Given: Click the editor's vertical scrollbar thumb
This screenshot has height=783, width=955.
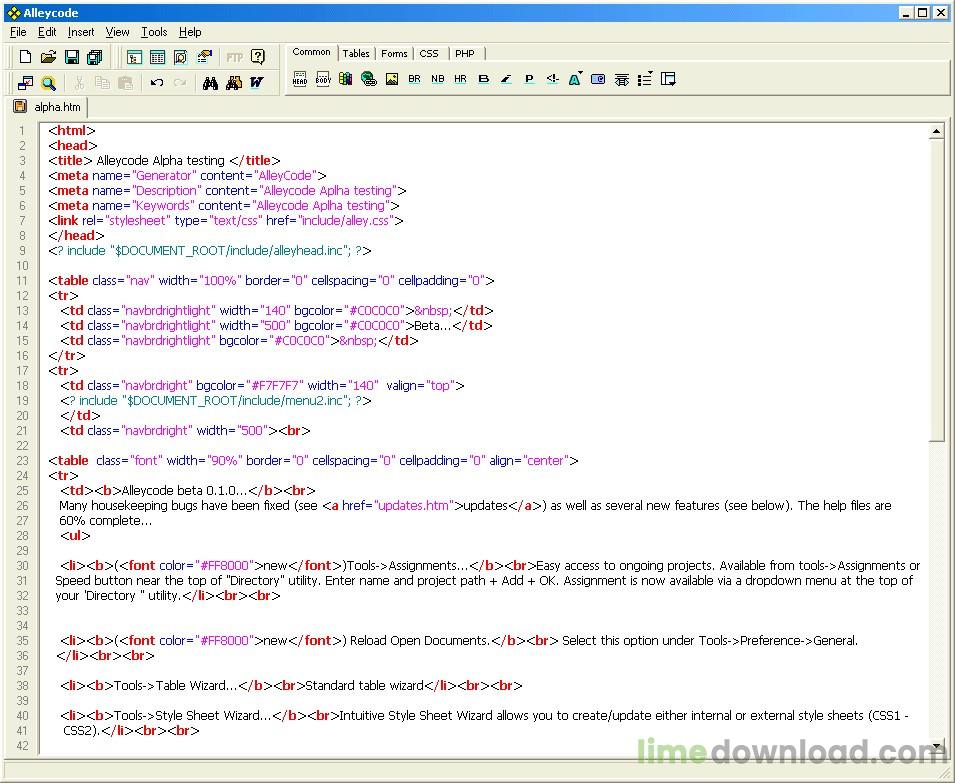Looking at the screenshot, I should [936, 290].
